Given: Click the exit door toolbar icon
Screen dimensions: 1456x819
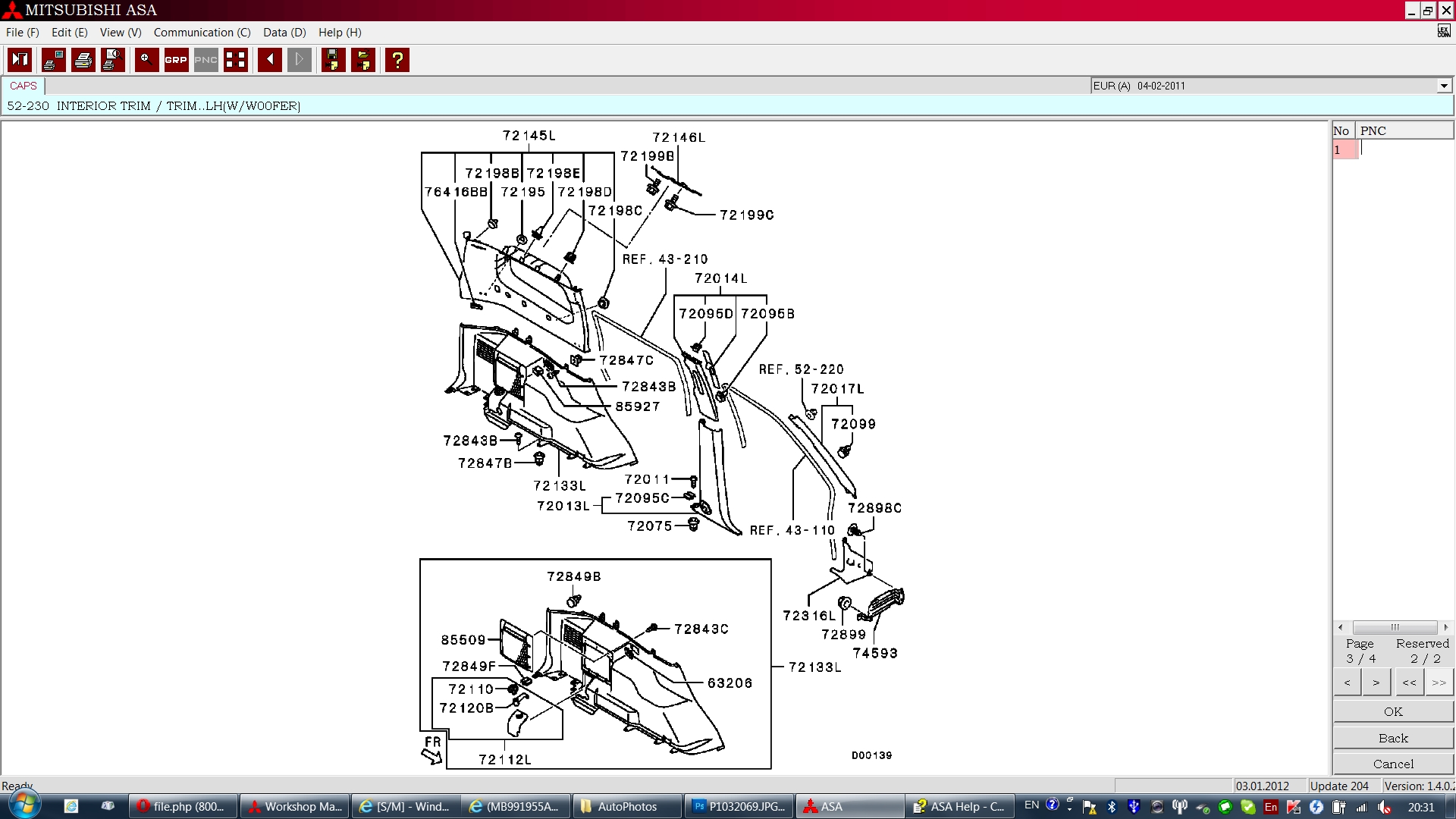Looking at the screenshot, I should 20,60.
